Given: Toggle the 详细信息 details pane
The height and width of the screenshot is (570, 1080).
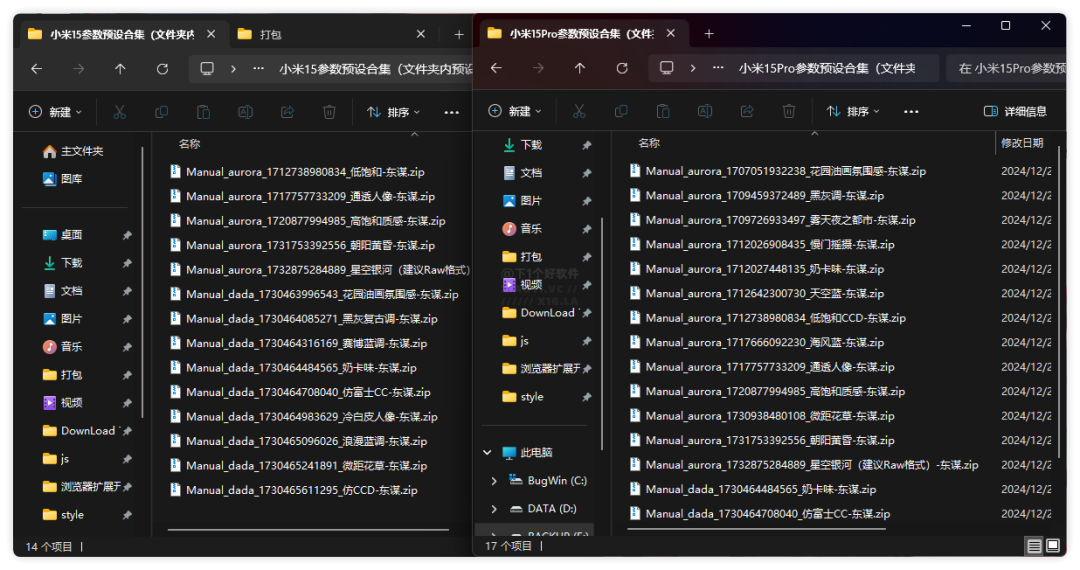Looking at the screenshot, I should [1015, 111].
